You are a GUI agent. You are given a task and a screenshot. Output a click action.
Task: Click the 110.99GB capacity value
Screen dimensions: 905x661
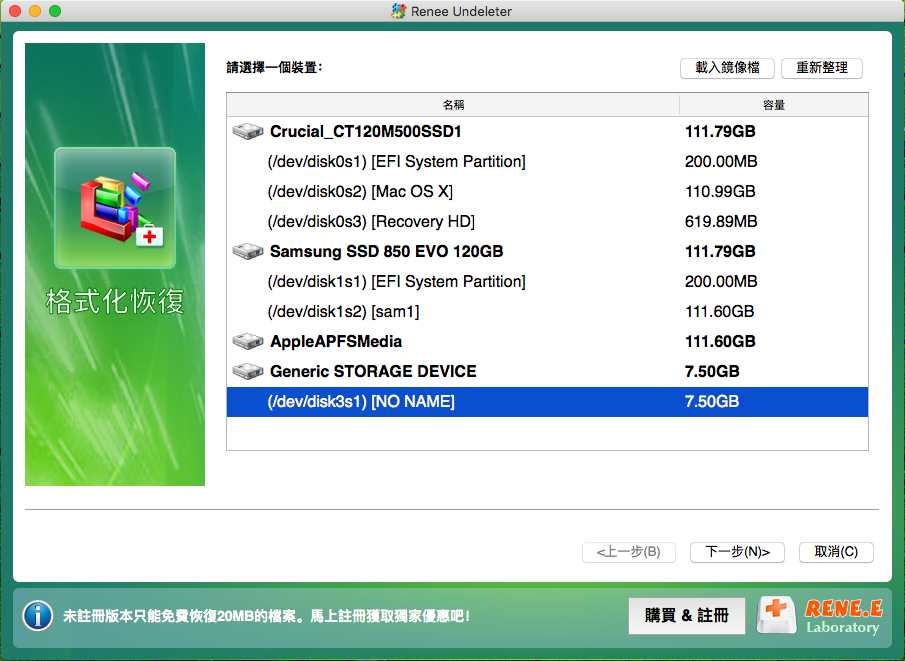click(x=720, y=192)
